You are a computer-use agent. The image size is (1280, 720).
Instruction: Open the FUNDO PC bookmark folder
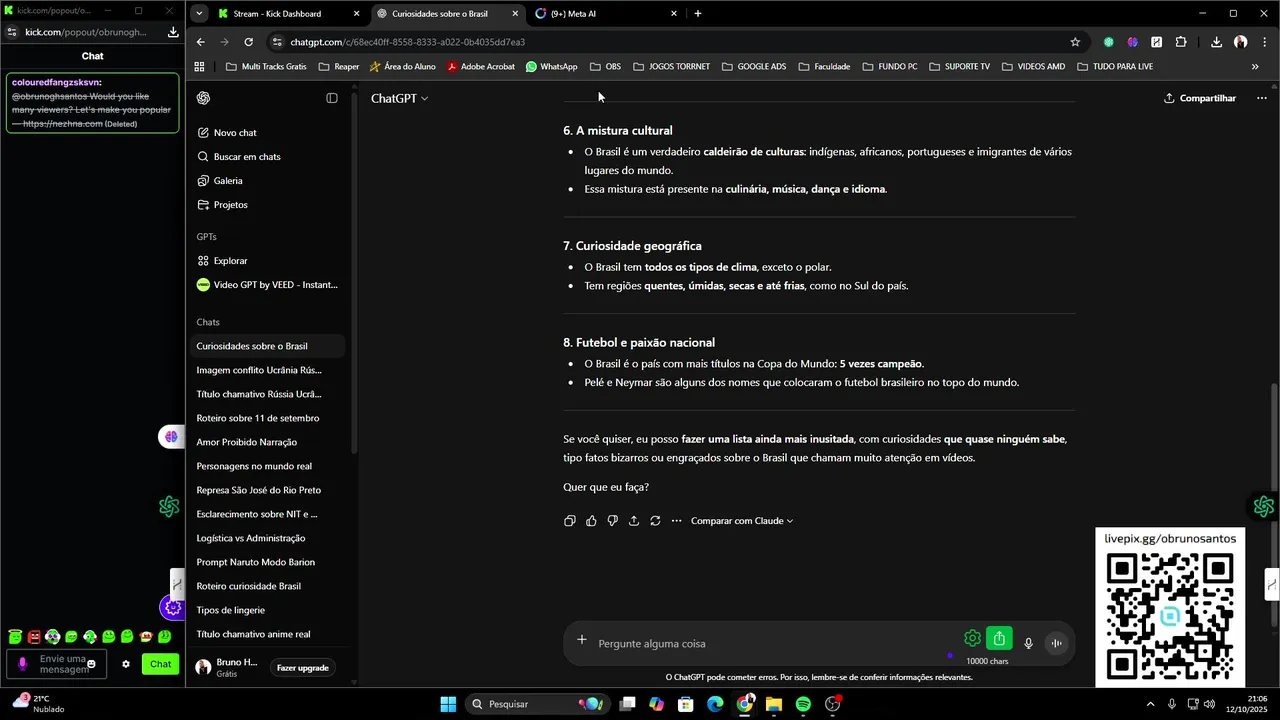[x=889, y=67]
